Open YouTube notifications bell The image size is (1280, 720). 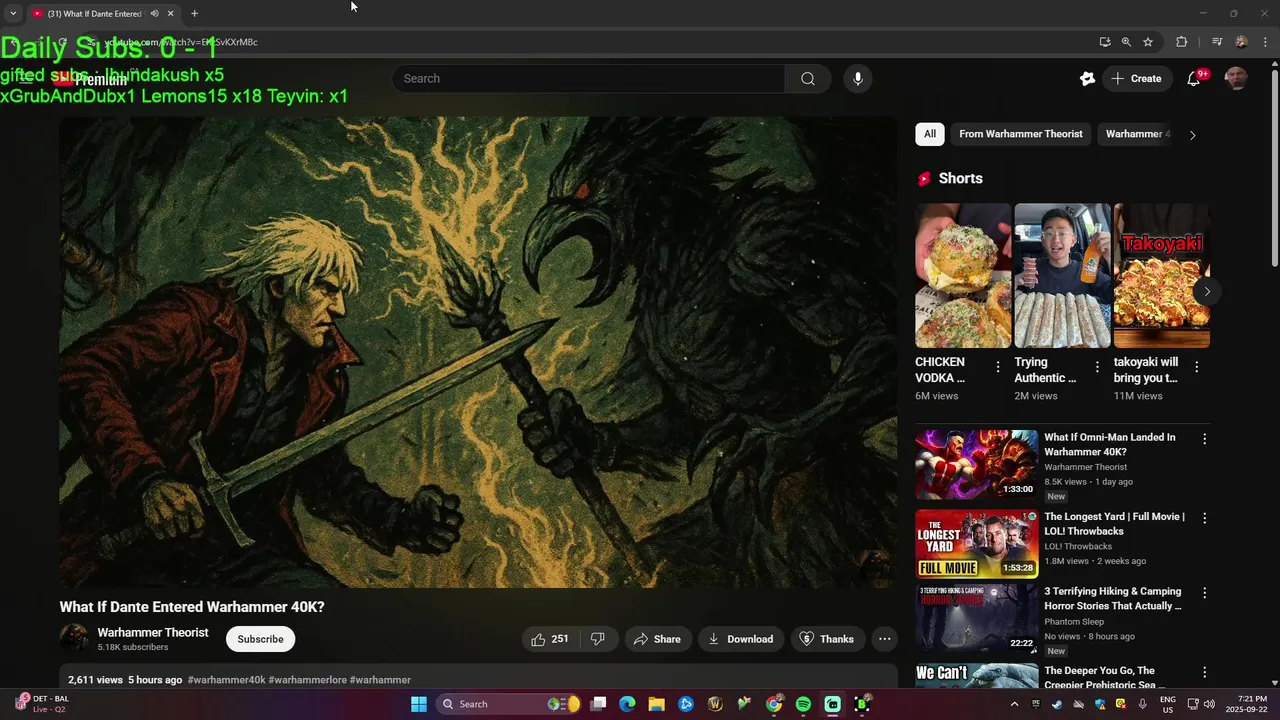coord(1194,79)
